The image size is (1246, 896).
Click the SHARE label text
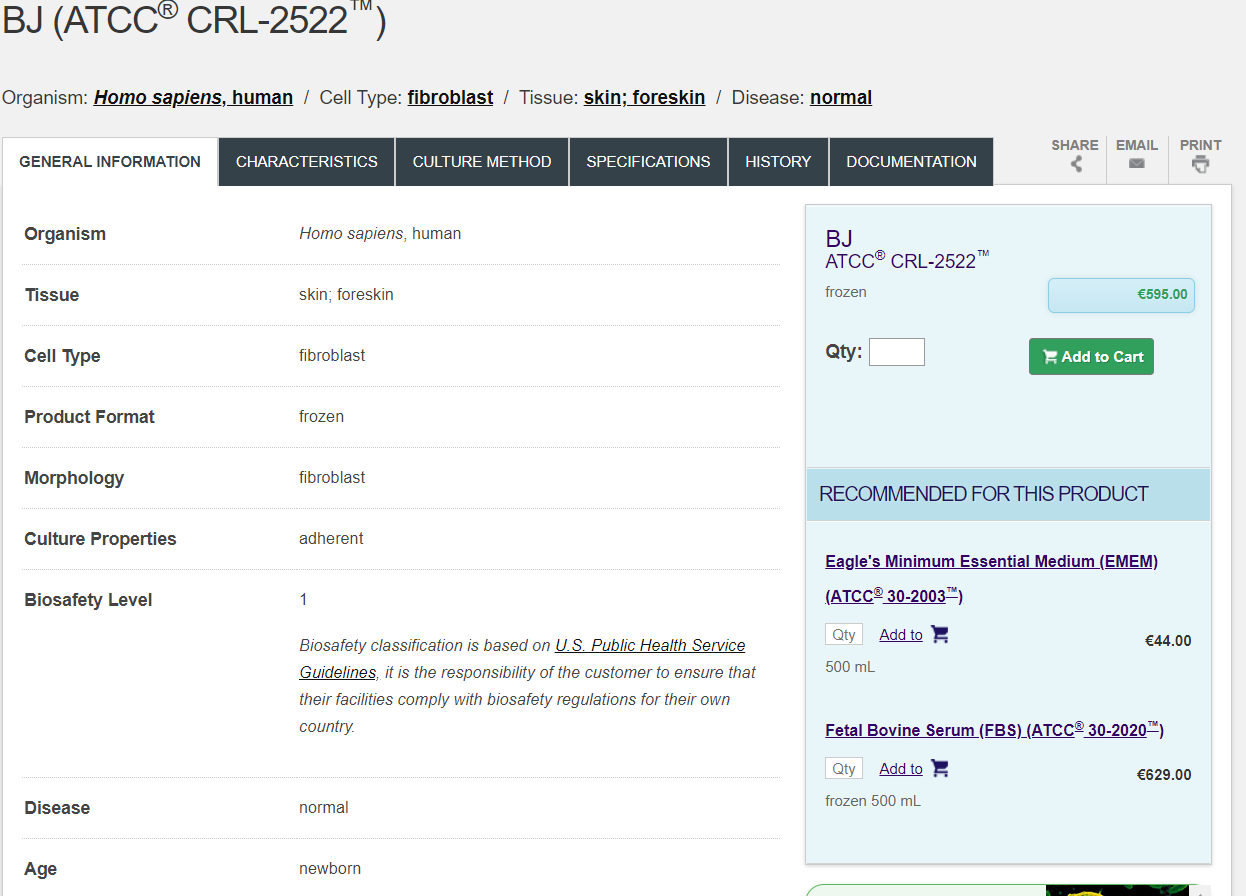(1075, 145)
